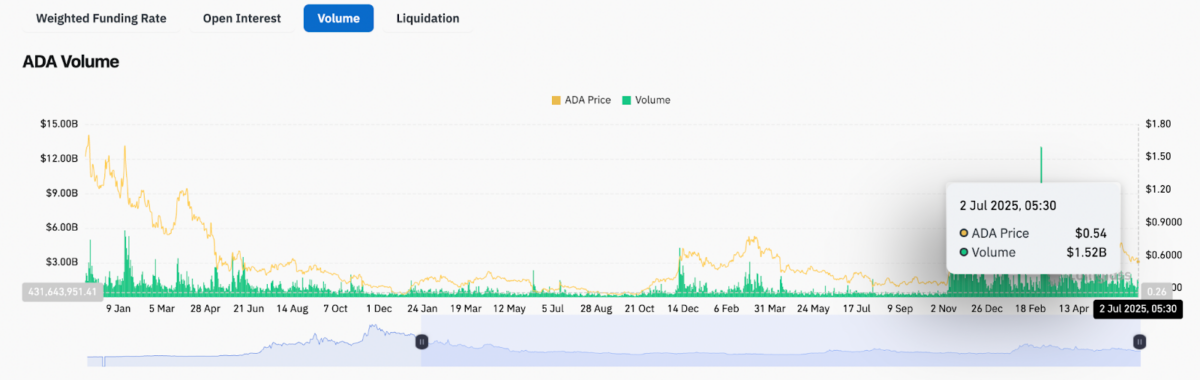Switch to the Liquidation tab
The image size is (1200, 380).
click(x=428, y=18)
